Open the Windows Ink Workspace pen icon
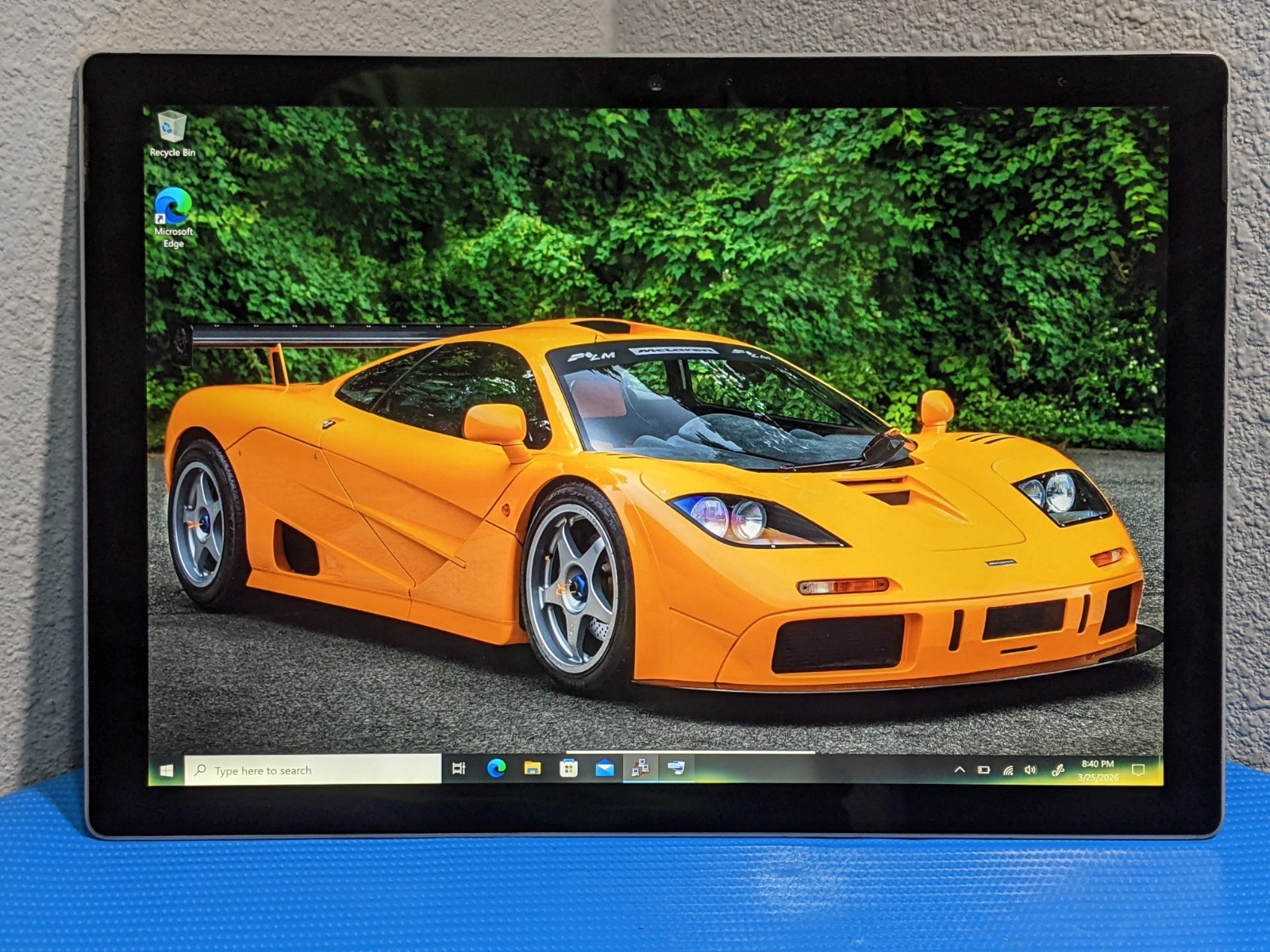The height and width of the screenshot is (952, 1270). 1057,770
